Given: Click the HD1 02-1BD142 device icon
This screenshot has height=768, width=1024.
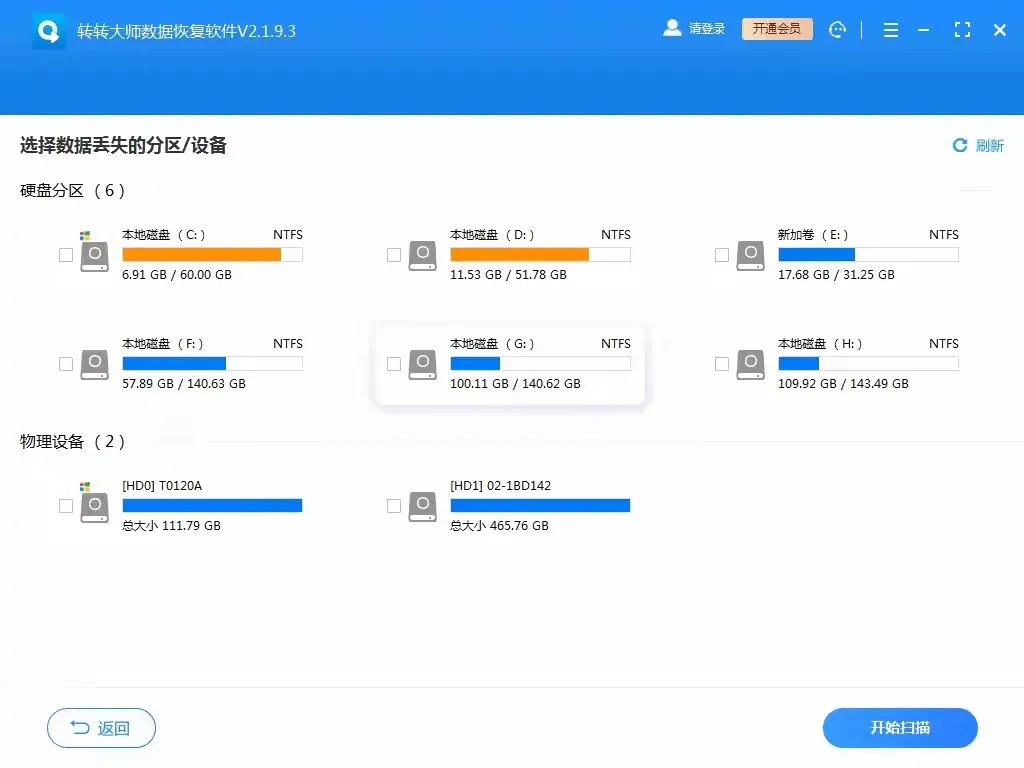Looking at the screenshot, I should point(423,506).
